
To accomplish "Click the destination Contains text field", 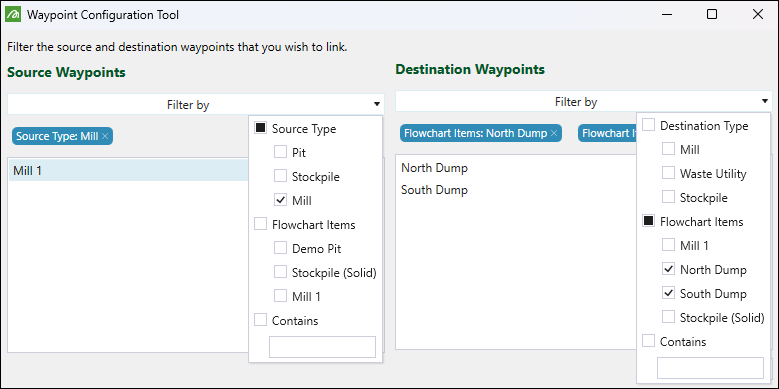I will pyautogui.click(x=710, y=368).
